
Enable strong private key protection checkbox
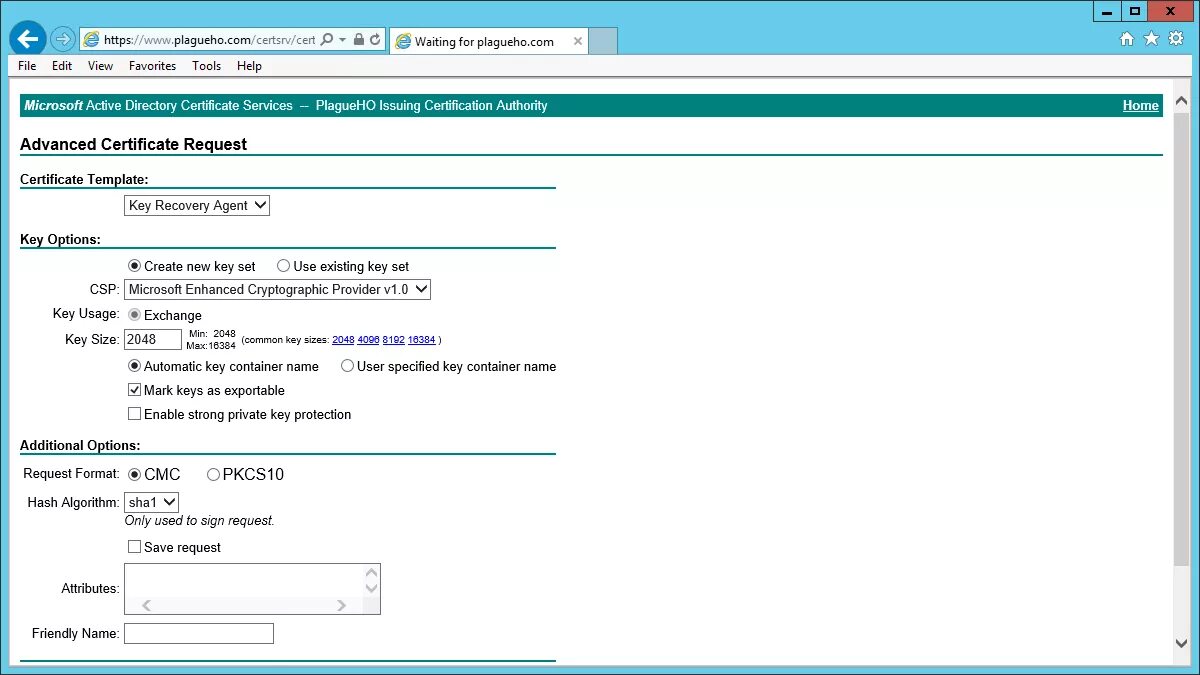pos(135,414)
